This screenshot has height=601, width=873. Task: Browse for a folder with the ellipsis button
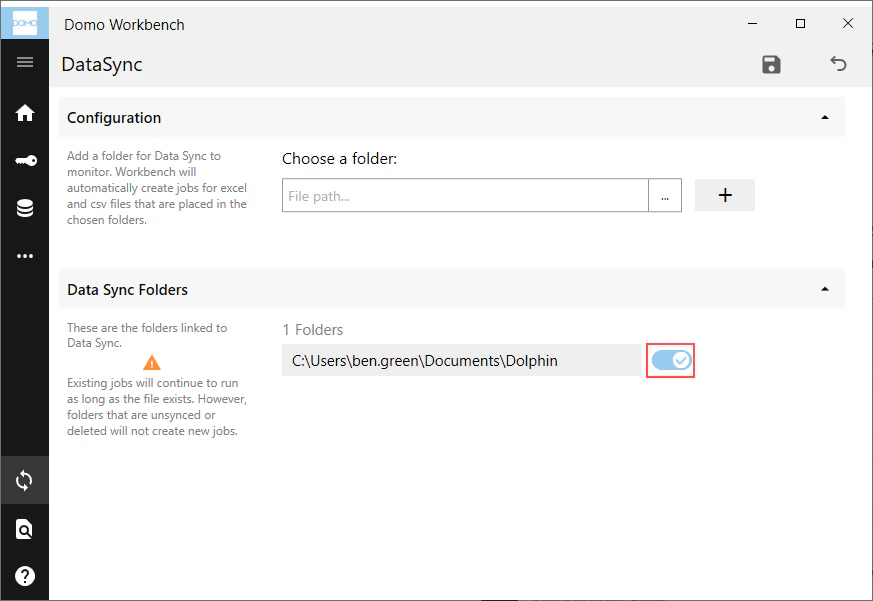pyautogui.click(x=665, y=196)
